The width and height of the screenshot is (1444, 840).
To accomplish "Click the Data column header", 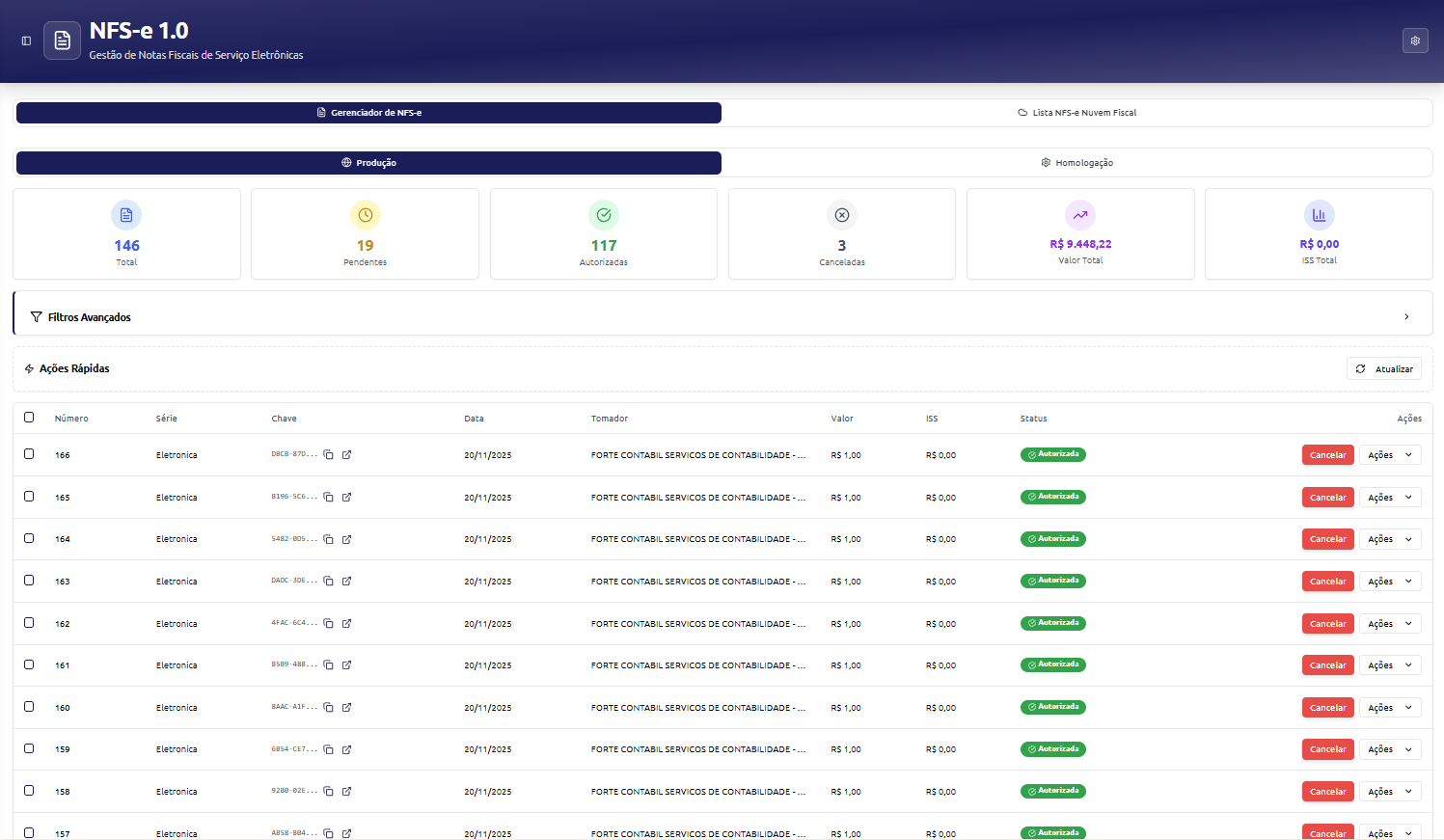I will click(x=474, y=419).
